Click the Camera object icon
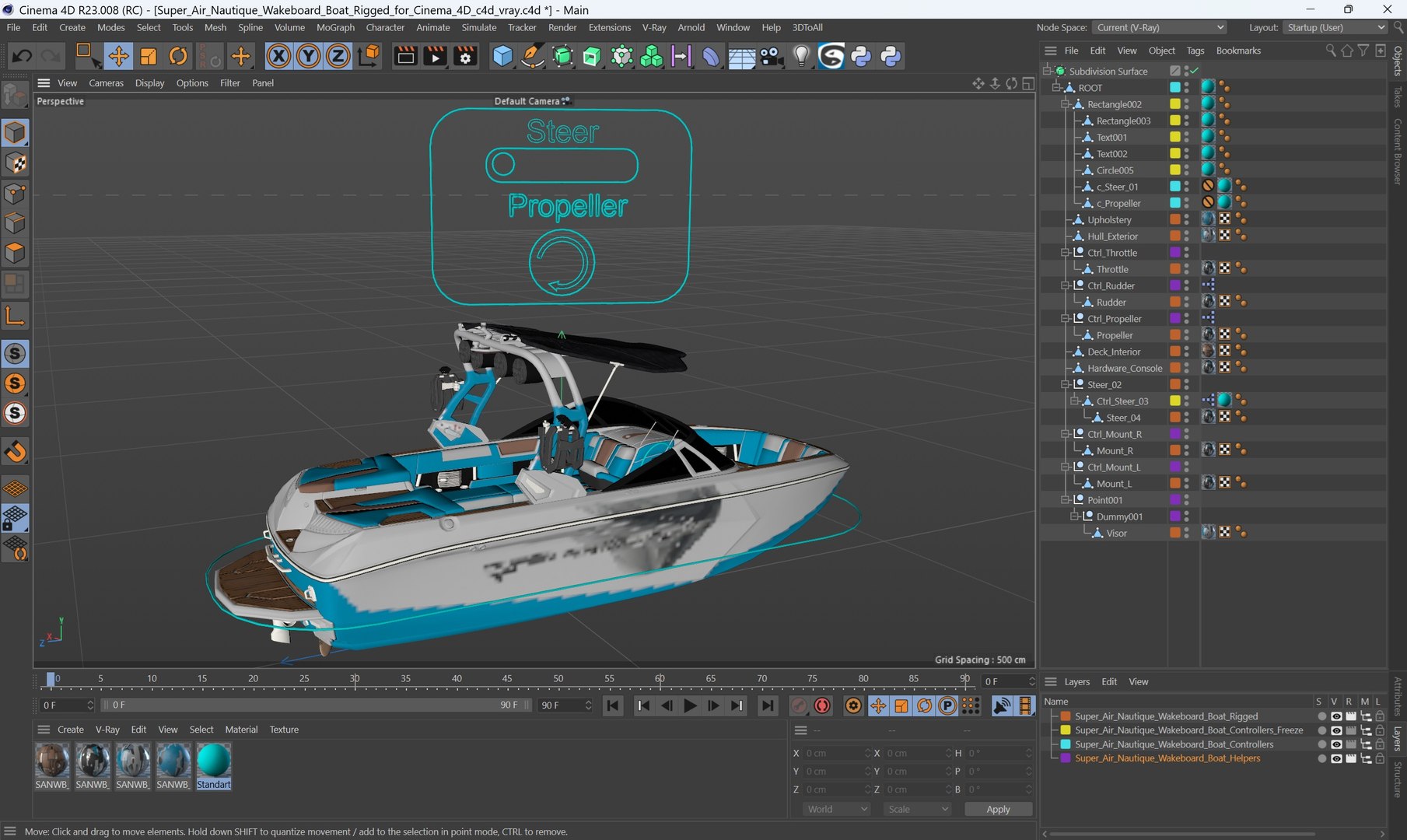 (x=771, y=56)
